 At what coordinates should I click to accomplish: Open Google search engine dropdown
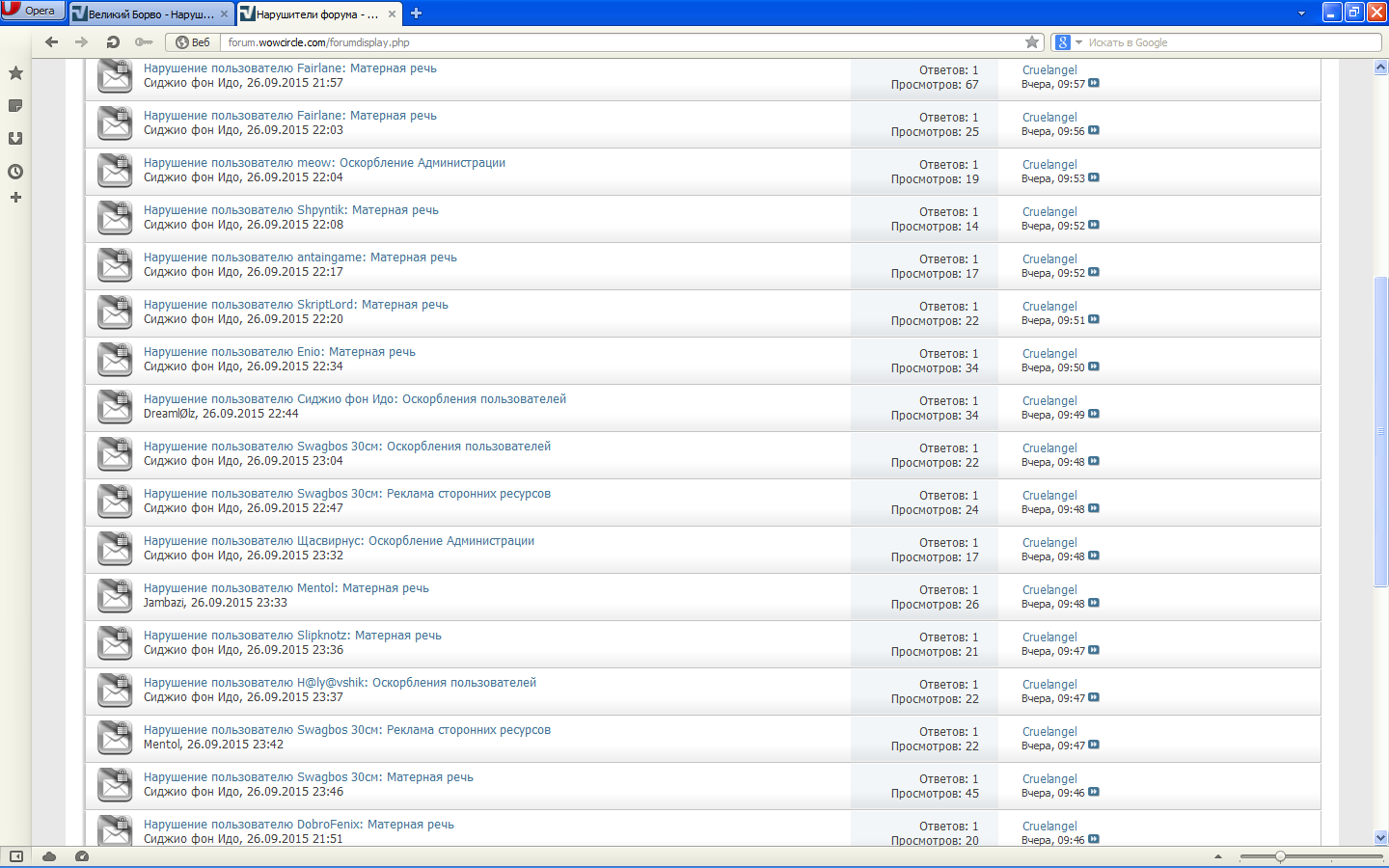(1069, 42)
